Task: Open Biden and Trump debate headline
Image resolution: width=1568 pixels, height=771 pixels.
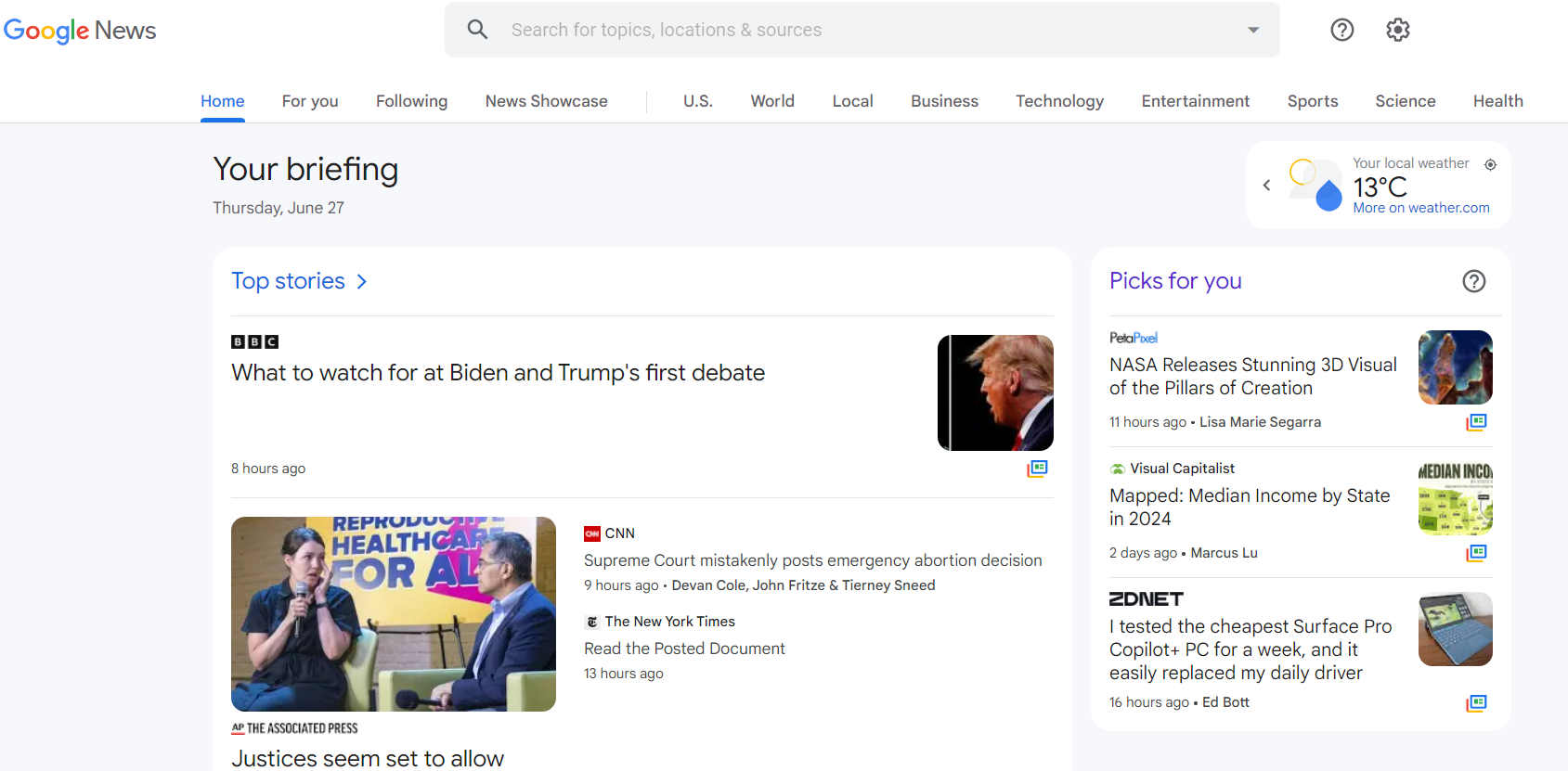Action: [498, 373]
